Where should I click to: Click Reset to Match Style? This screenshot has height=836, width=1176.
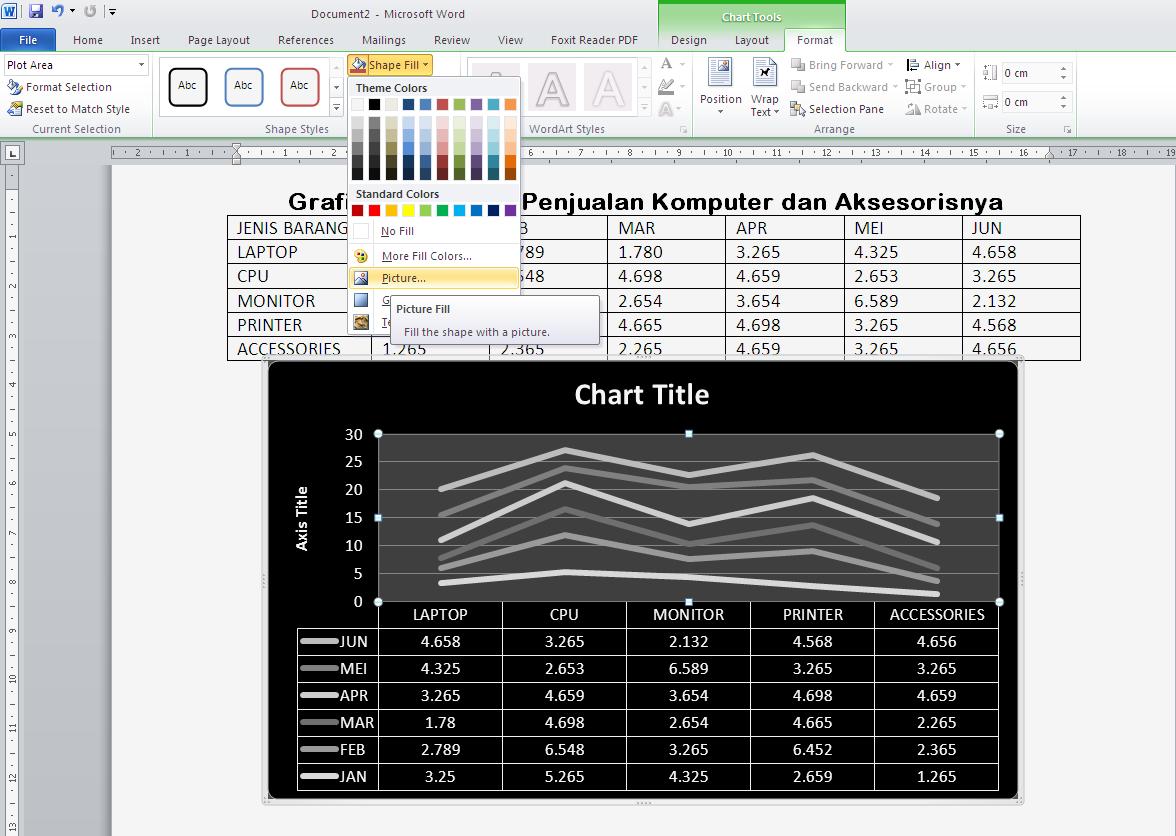point(68,109)
